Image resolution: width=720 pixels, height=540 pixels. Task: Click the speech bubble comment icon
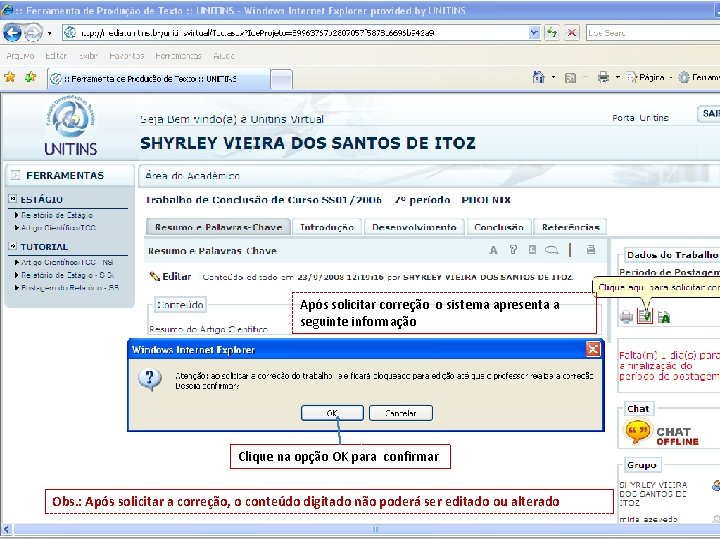click(x=551, y=250)
